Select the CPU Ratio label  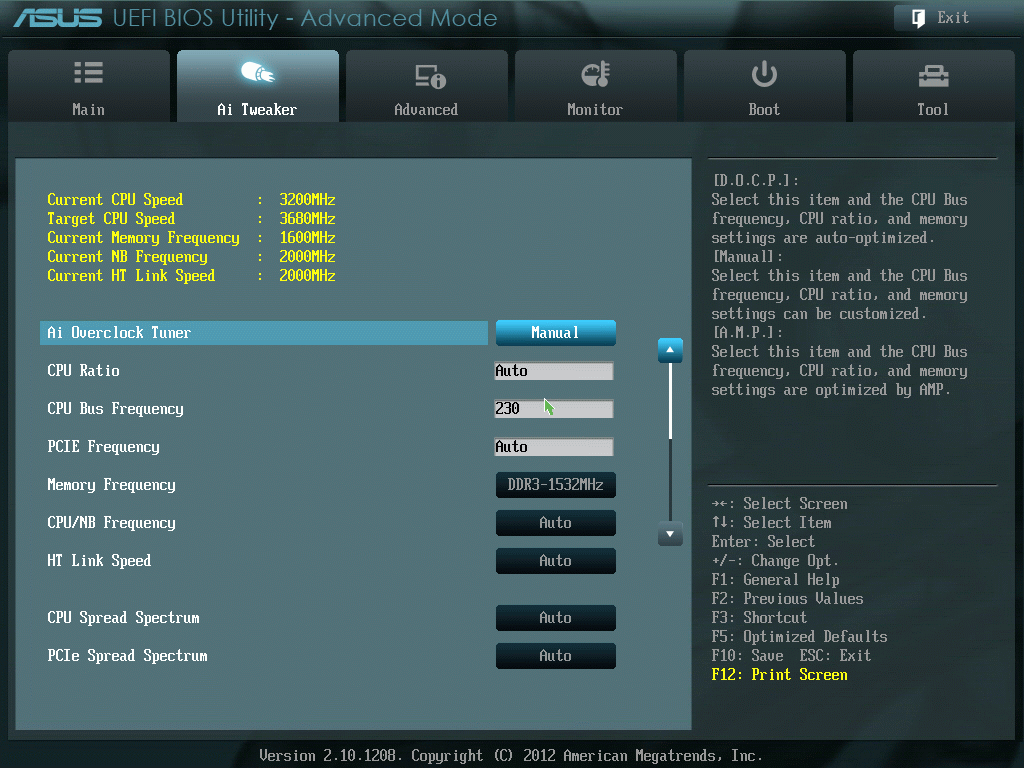[83, 371]
